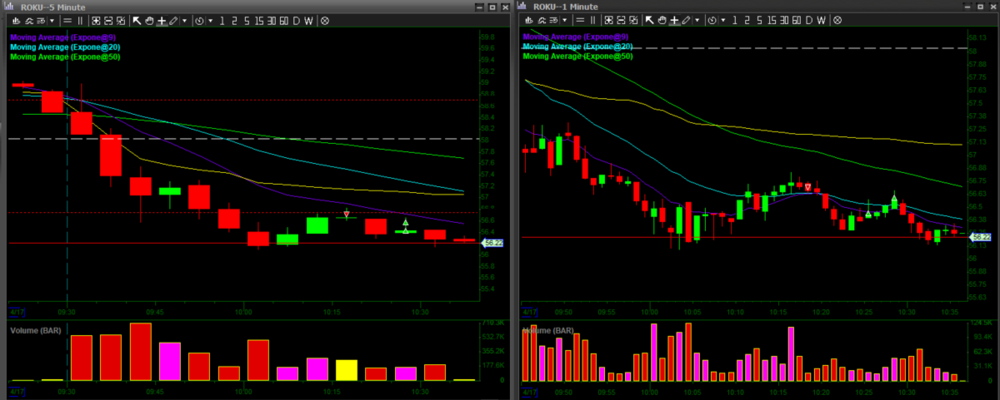Screen dimensions: 1000x400
Task: Activate the crosshair tool in 1 Minute chart
Action: pos(674,20)
